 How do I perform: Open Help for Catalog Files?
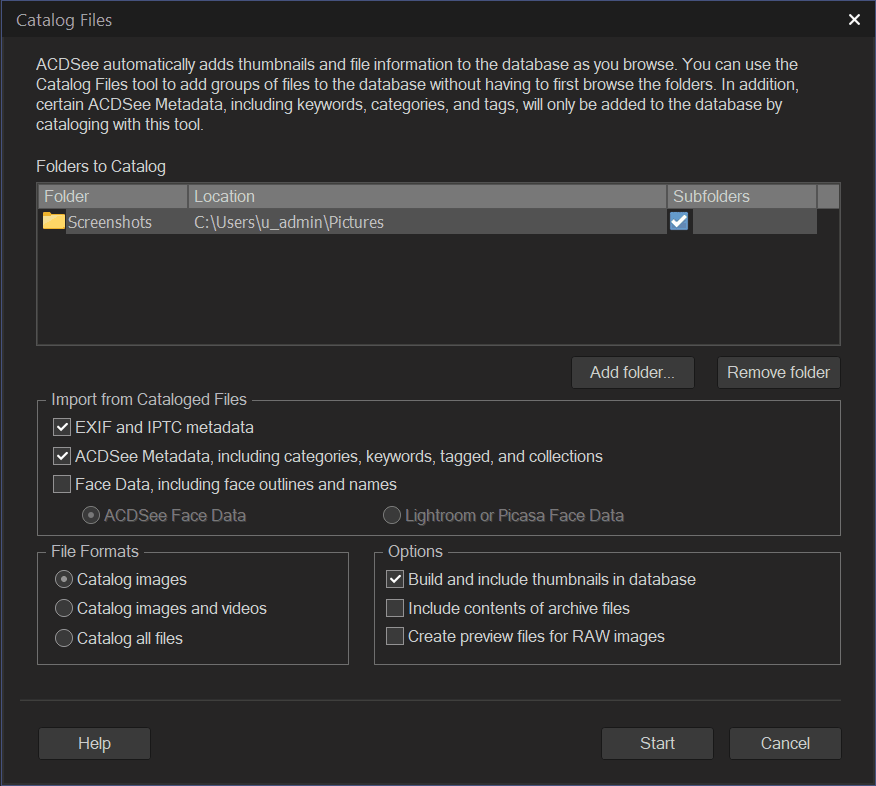(x=94, y=743)
